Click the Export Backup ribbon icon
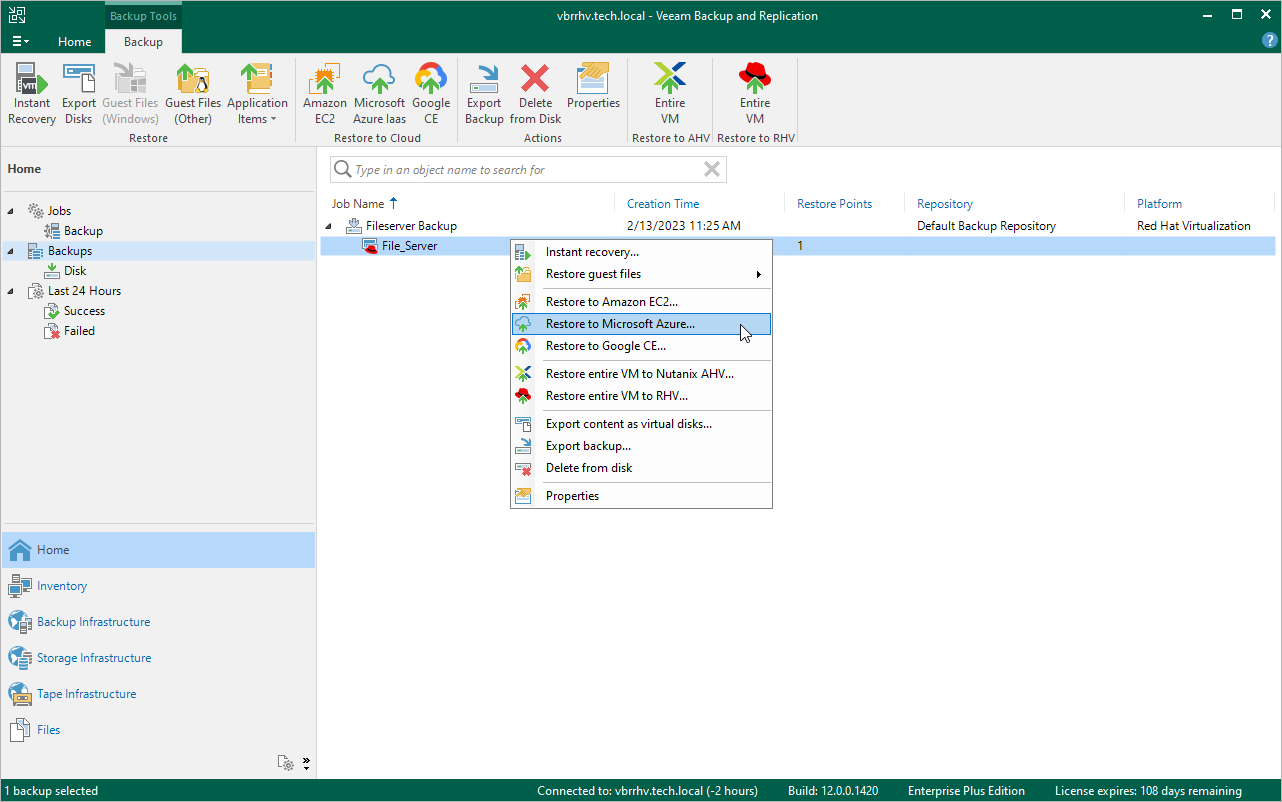 click(x=484, y=94)
